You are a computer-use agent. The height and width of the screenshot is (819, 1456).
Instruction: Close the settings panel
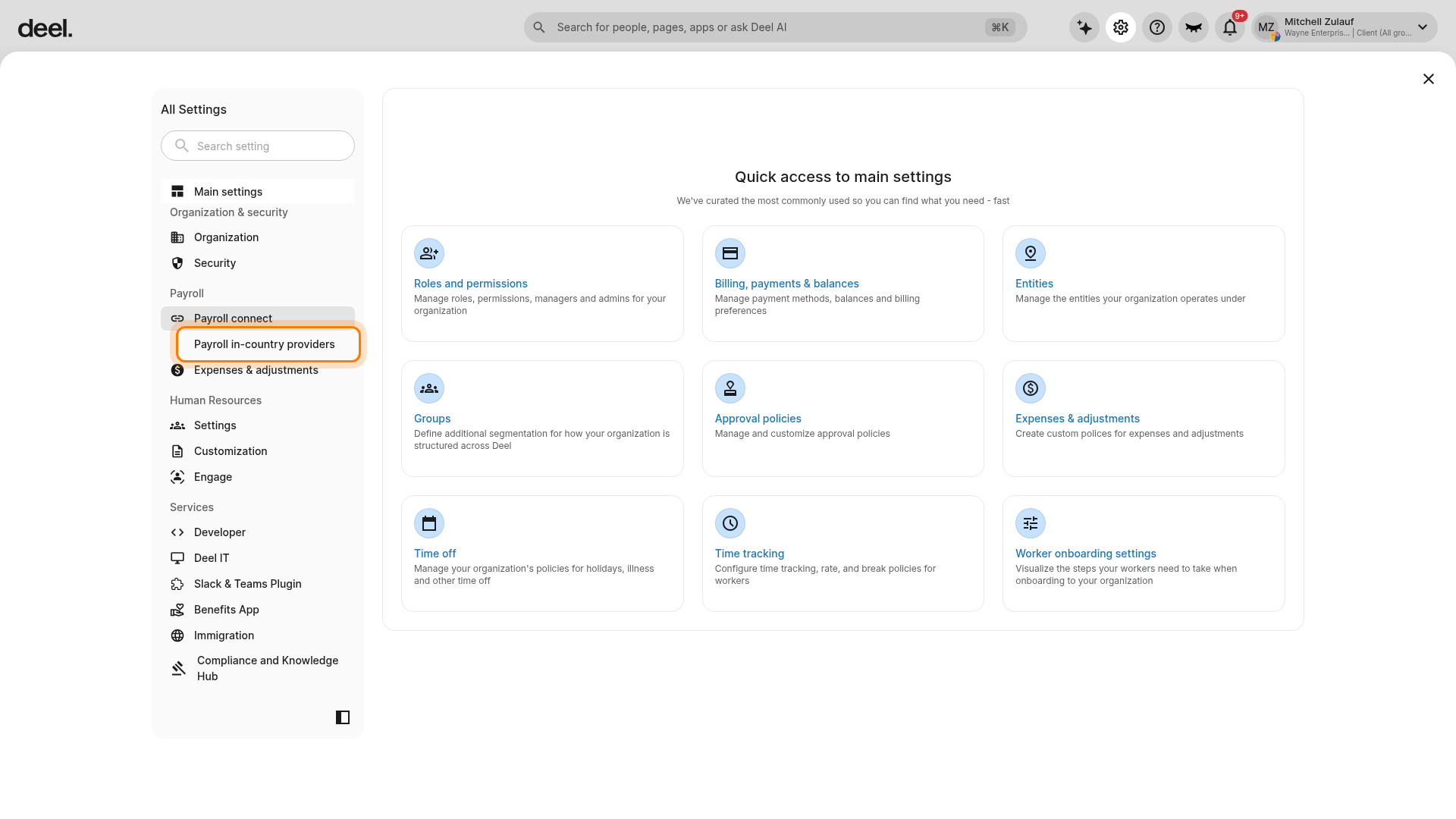coord(1429,79)
